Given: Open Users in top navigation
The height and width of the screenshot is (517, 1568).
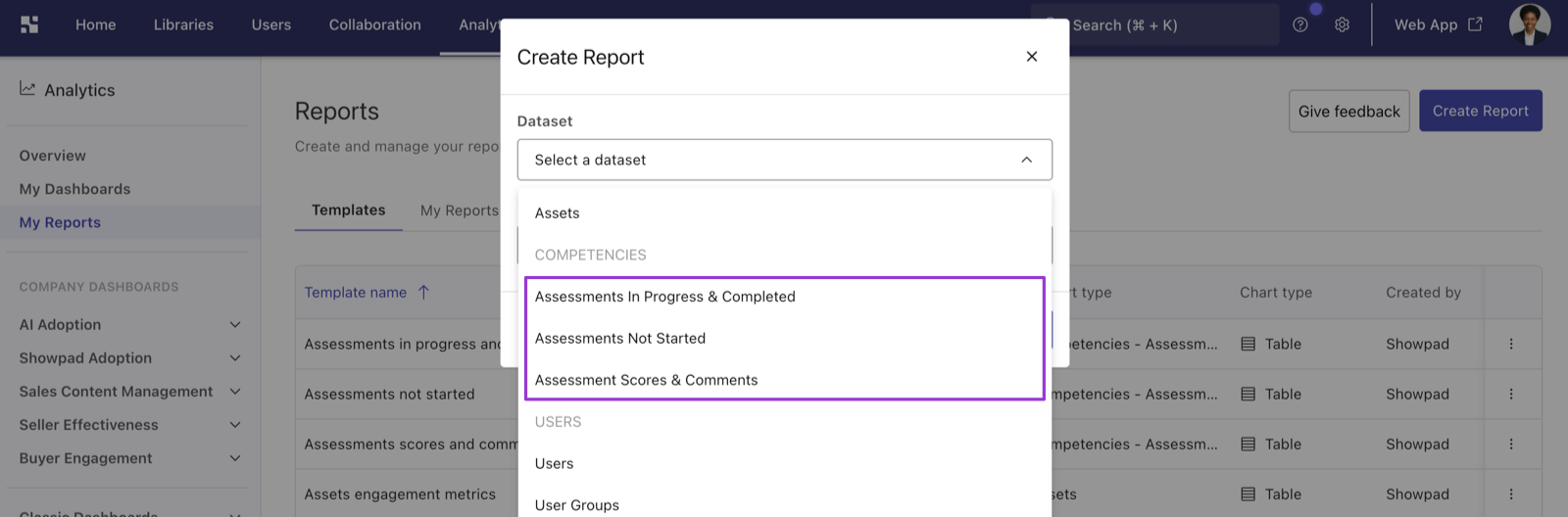Looking at the screenshot, I should [271, 25].
